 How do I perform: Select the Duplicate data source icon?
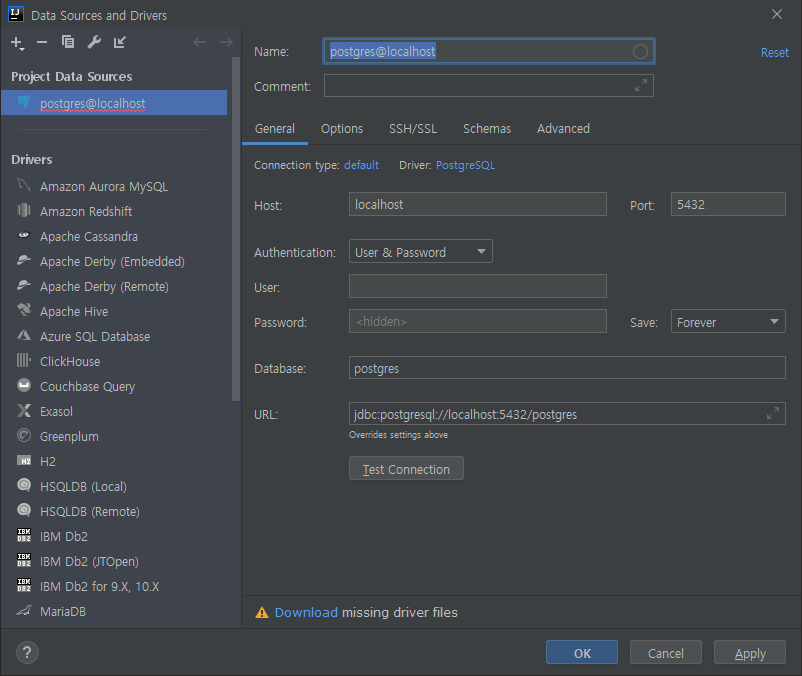pos(68,43)
